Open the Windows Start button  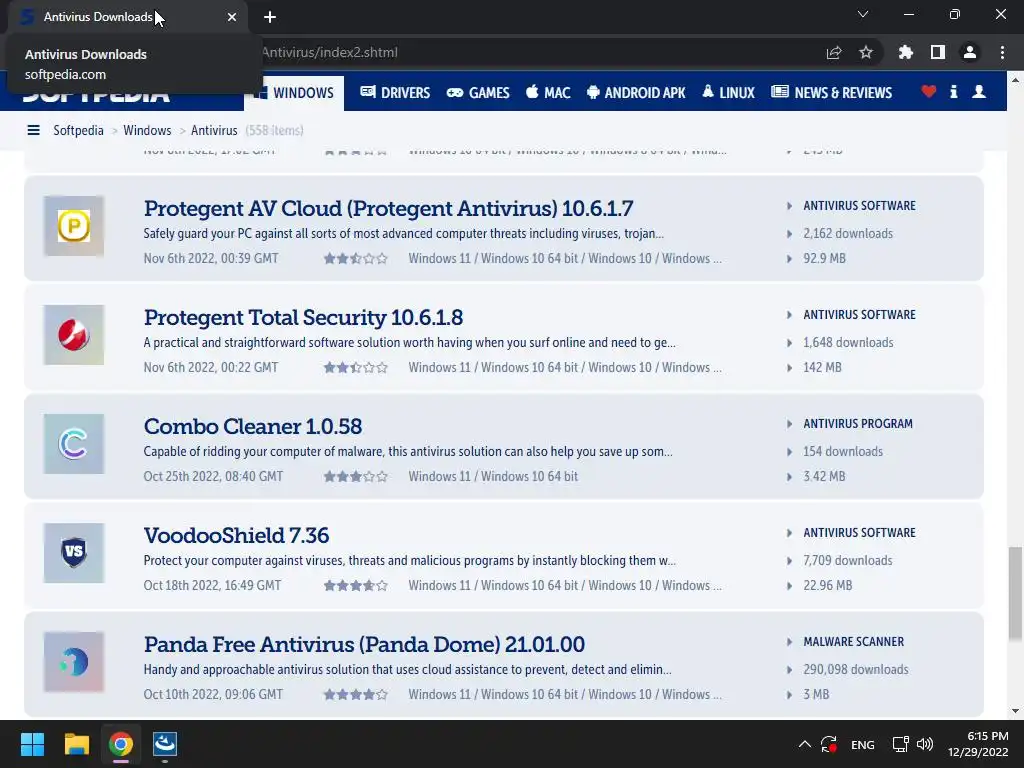(32, 744)
